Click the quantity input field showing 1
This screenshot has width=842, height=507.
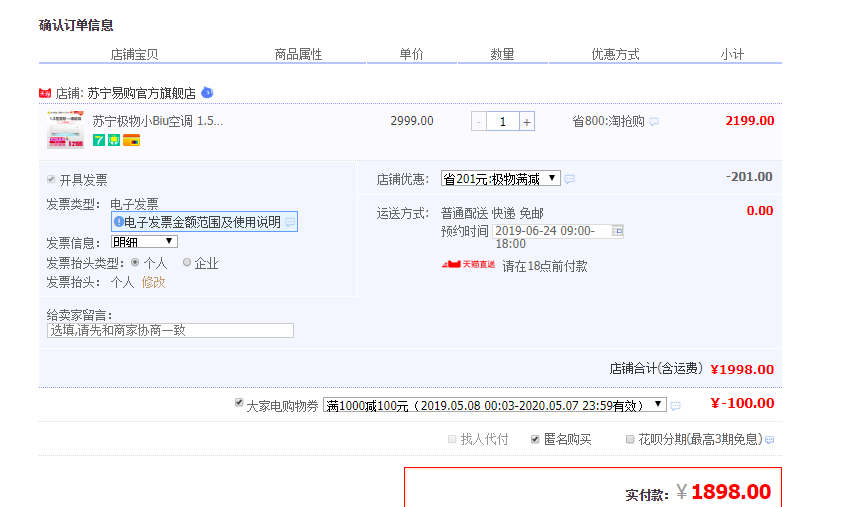click(503, 122)
